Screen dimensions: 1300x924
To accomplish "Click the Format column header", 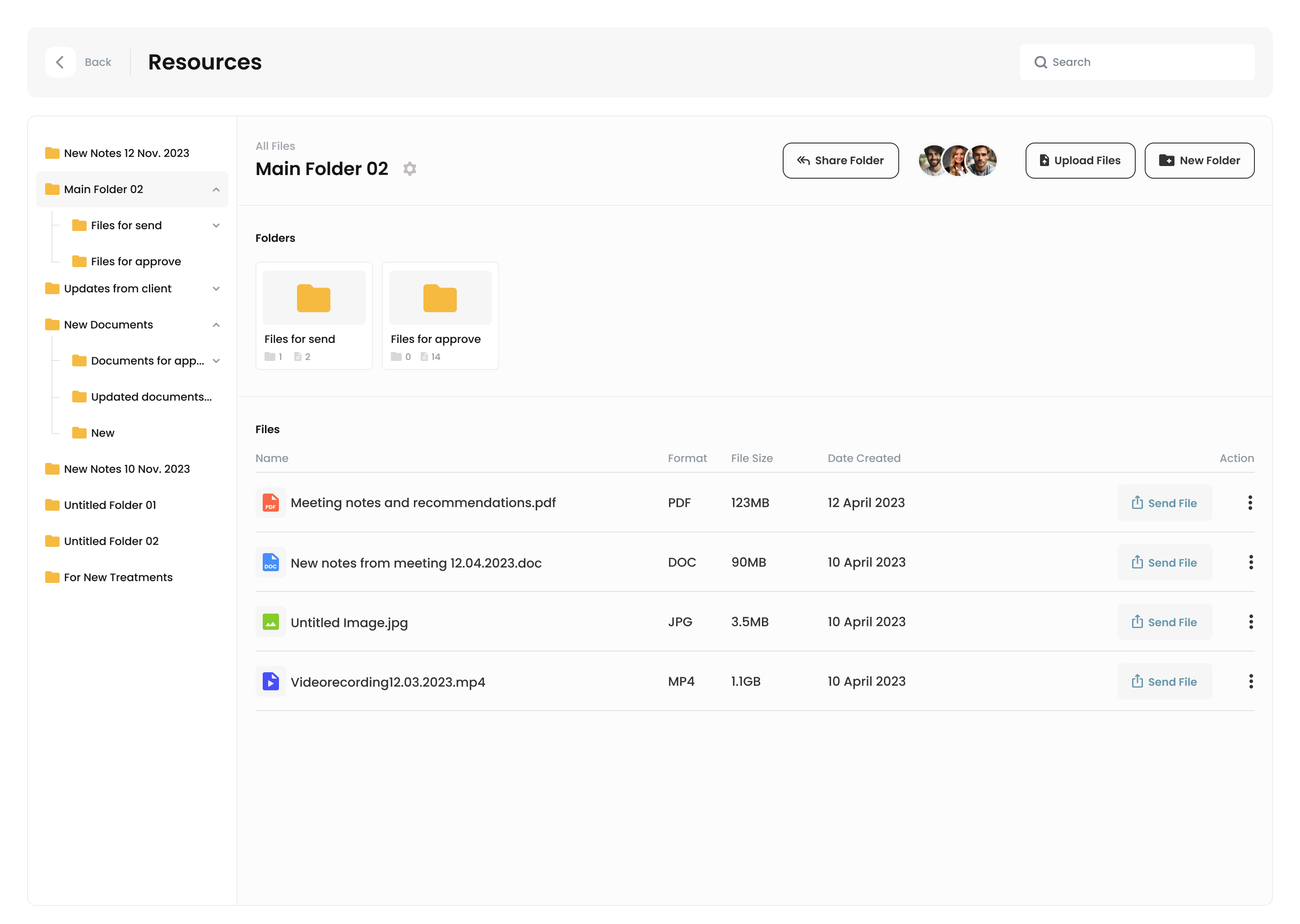I will coord(687,458).
